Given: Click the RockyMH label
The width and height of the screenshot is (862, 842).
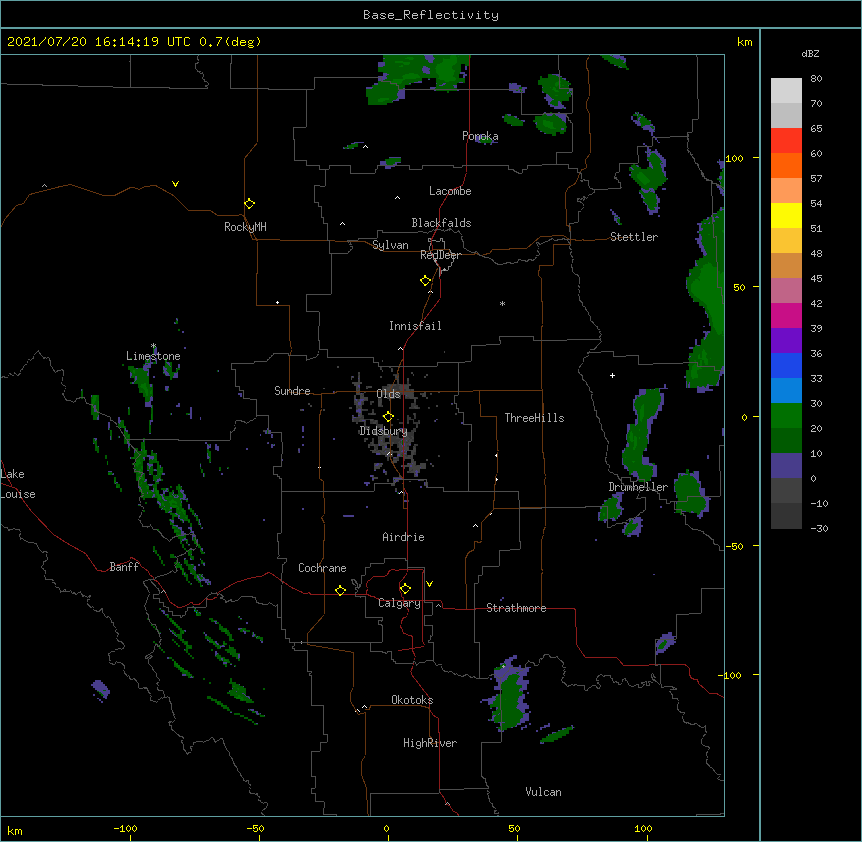Looking at the screenshot, I should coord(245,227).
